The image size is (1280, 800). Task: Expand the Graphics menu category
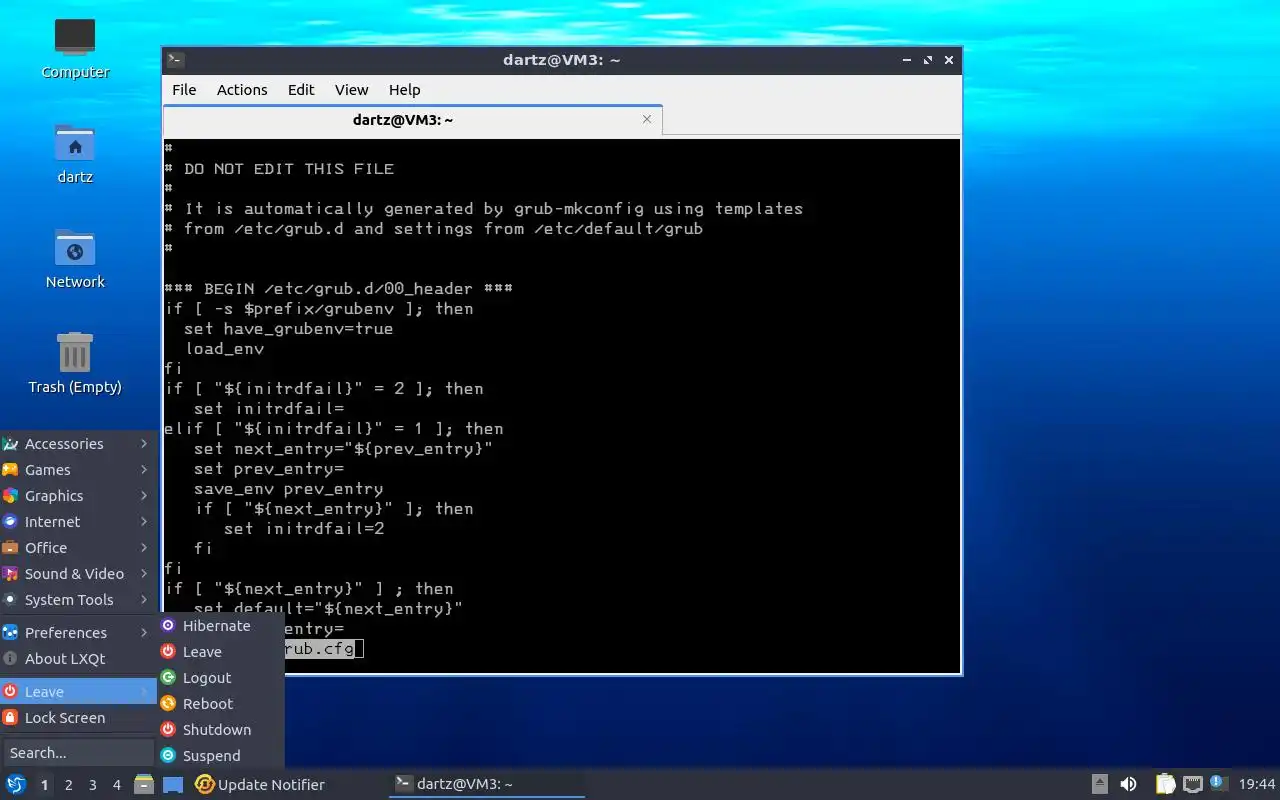tap(77, 496)
